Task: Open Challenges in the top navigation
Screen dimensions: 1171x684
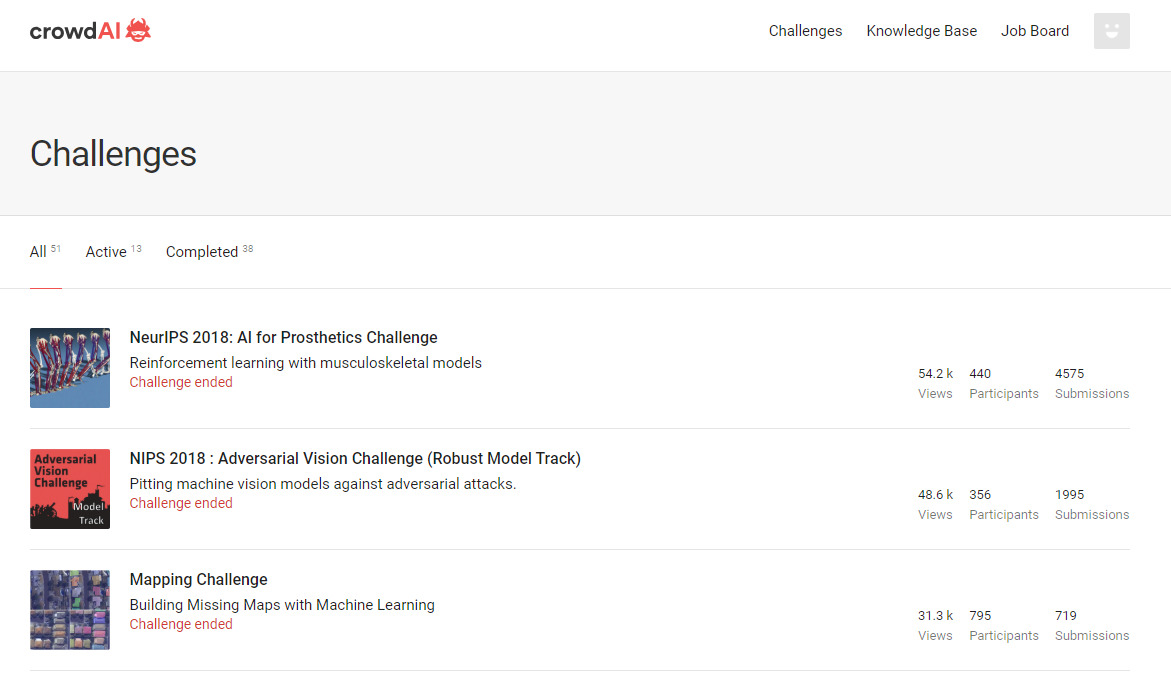Action: [805, 31]
